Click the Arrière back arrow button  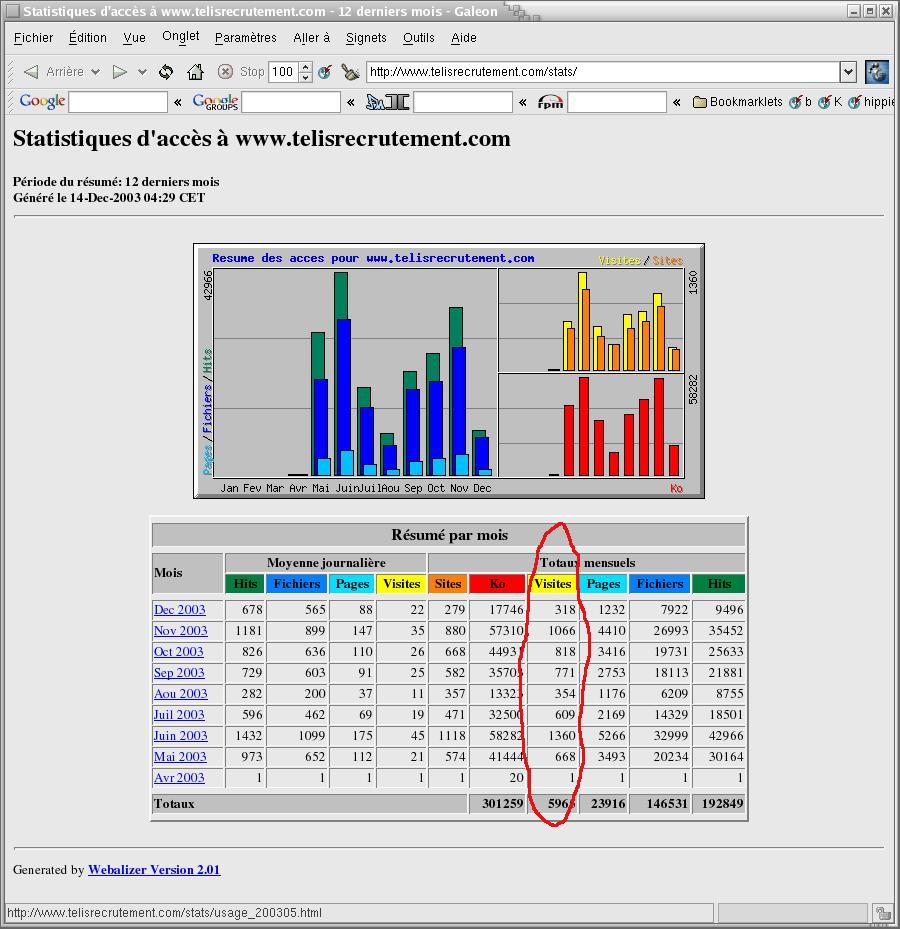[x=53, y=72]
